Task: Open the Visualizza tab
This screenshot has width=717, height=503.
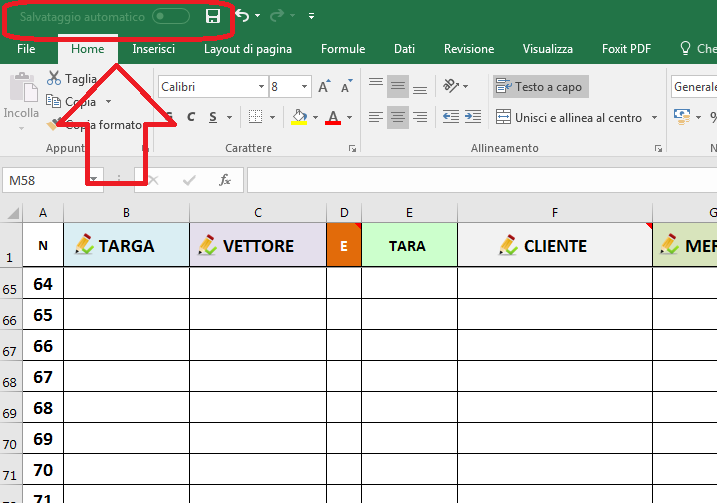Action: point(547,48)
